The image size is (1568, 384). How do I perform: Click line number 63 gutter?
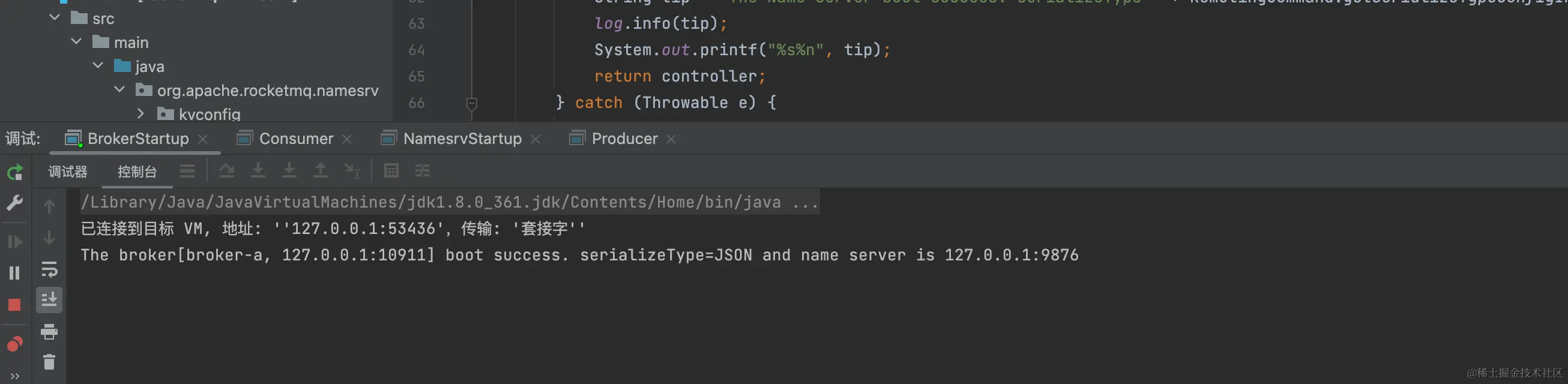click(417, 23)
